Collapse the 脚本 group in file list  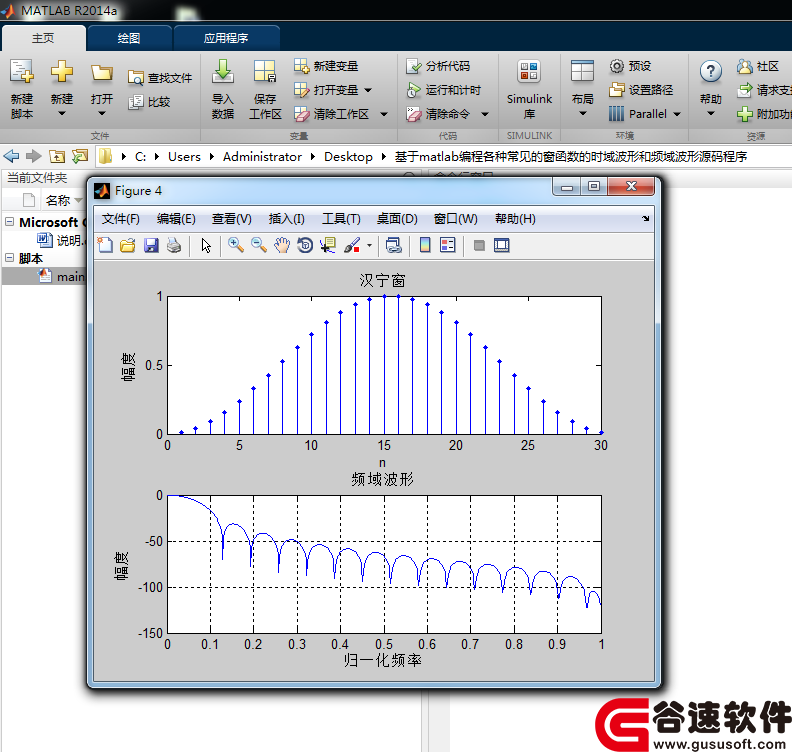pyautogui.click(x=9, y=258)
